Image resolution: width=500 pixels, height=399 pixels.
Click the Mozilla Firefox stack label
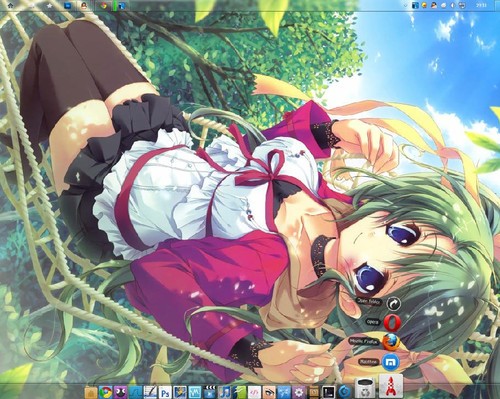click(364, 341)
